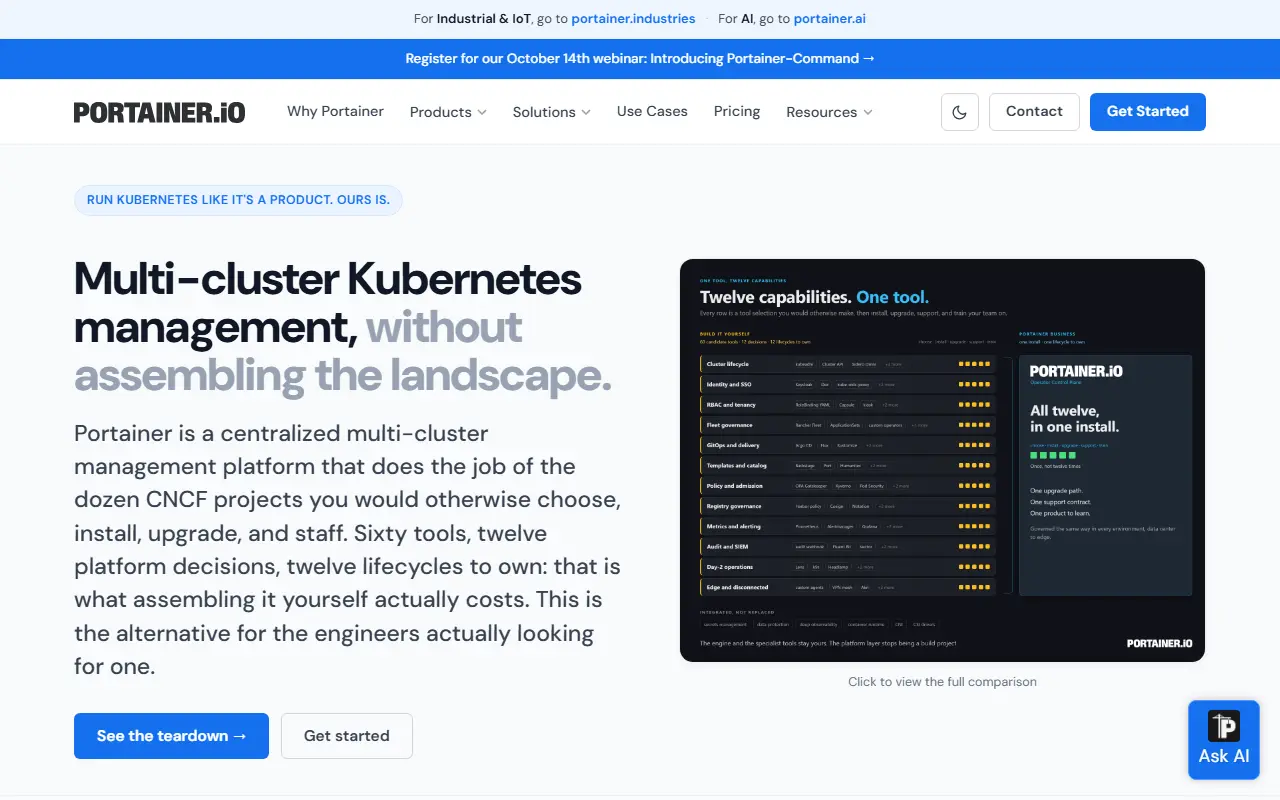Image resolution: width=1280 pixels, height=800 pixels.
Task: Click the Portainer.io logo in the header
Action: pos(159,112)
